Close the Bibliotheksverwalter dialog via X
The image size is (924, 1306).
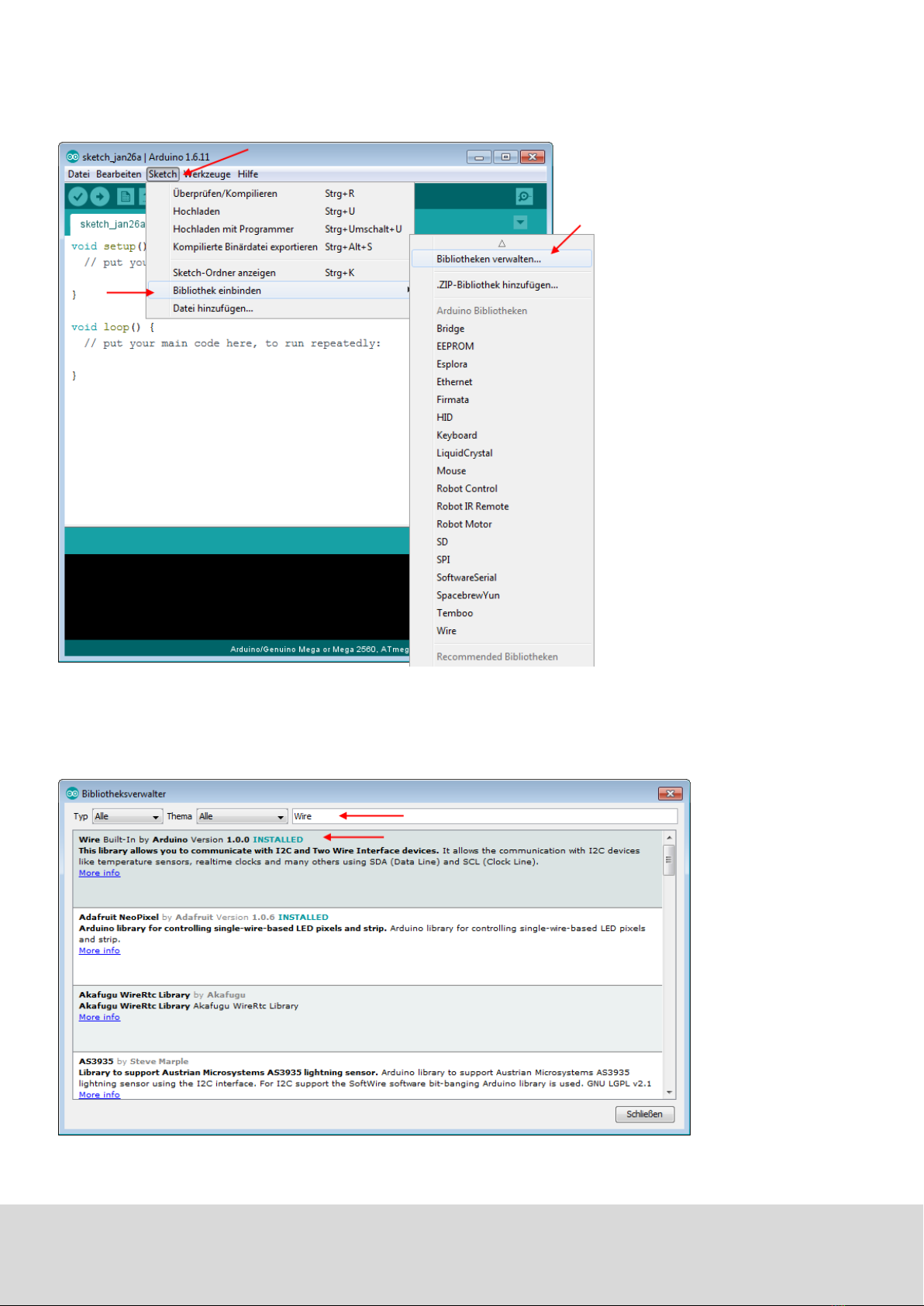tap(669, 794)
